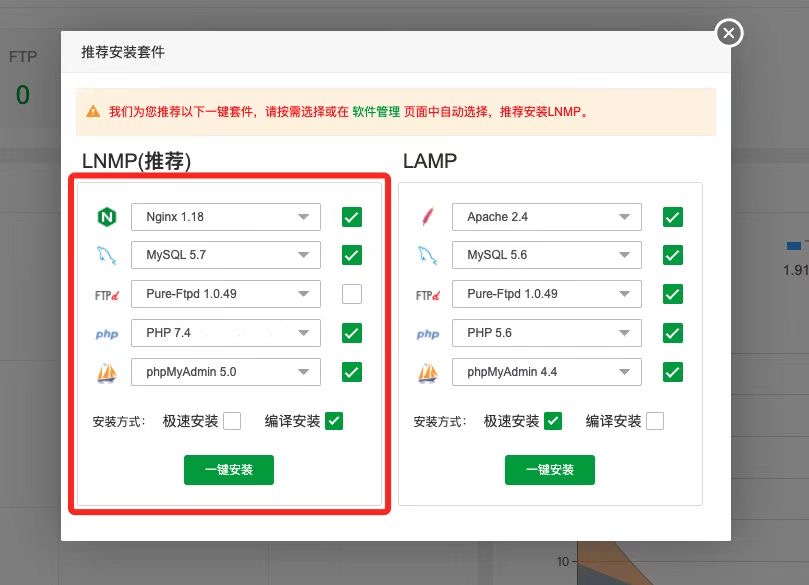Viewport: 809px width, 585px height.
Task: Click the phpMyAdmin sailboat icon in LAMP
Action: coord(428,372)
